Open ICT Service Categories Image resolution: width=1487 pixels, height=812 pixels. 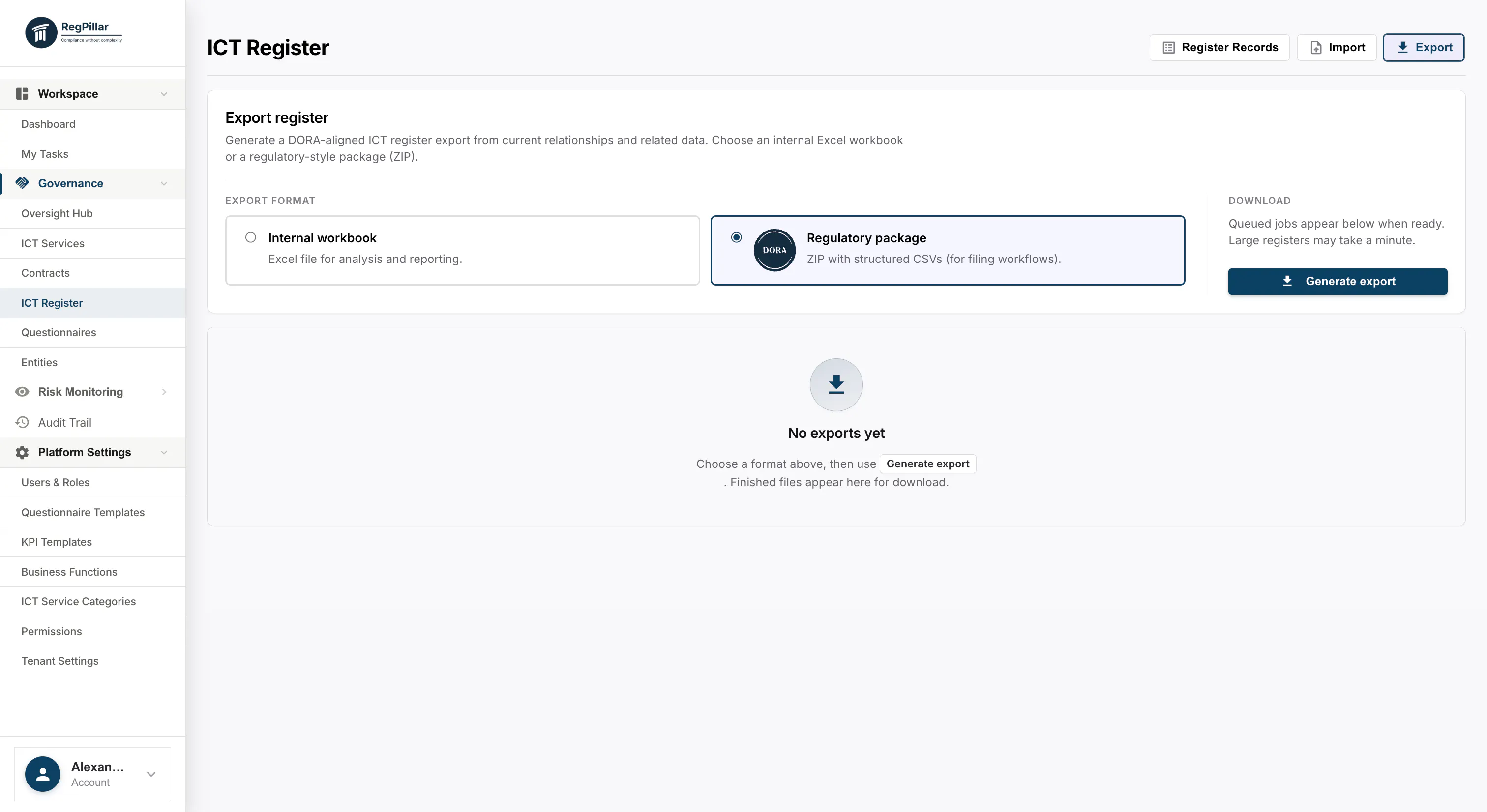93,601
